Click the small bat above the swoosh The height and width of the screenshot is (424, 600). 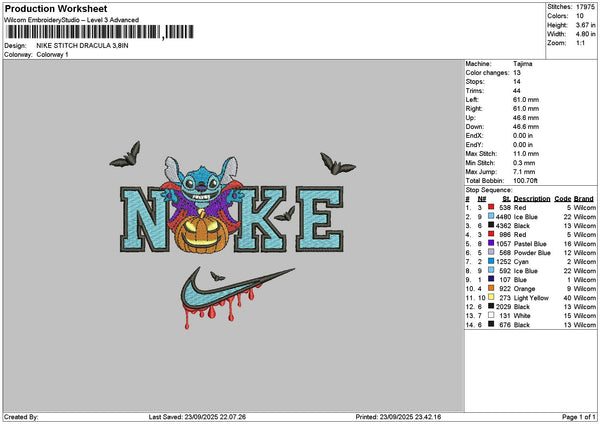(x=217, y=276)
